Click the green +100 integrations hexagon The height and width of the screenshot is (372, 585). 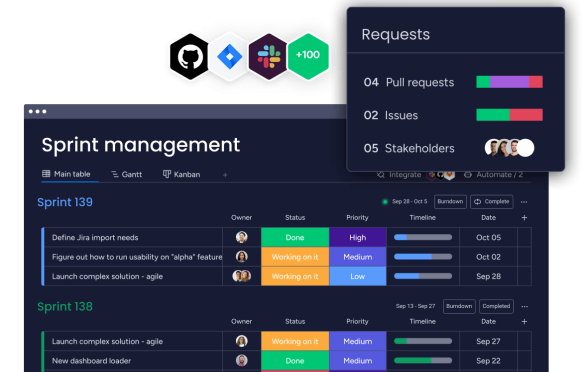tap(308, 56)
